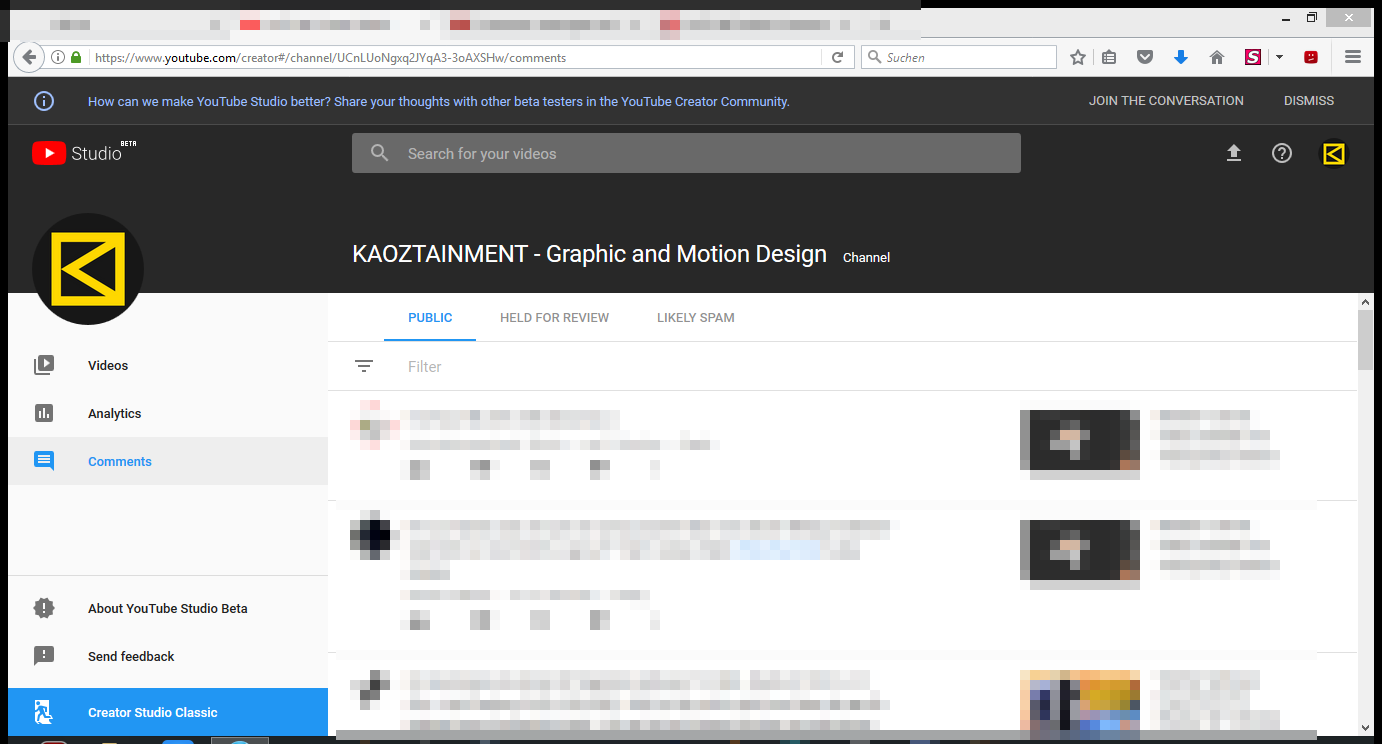
Task: Open the account avatar menu
Action: (1333, 153)
